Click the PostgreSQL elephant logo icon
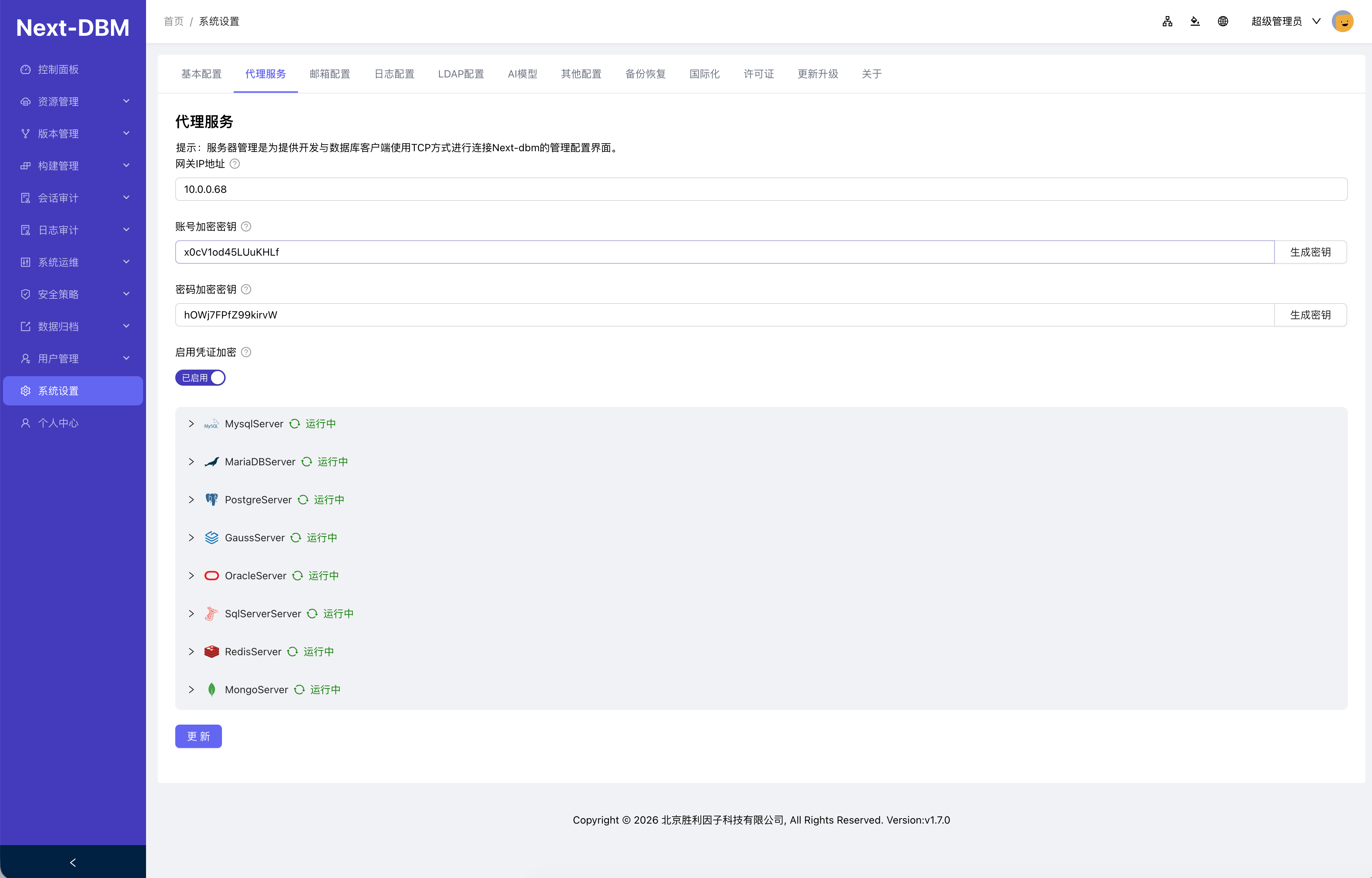 tap(211, 499)
